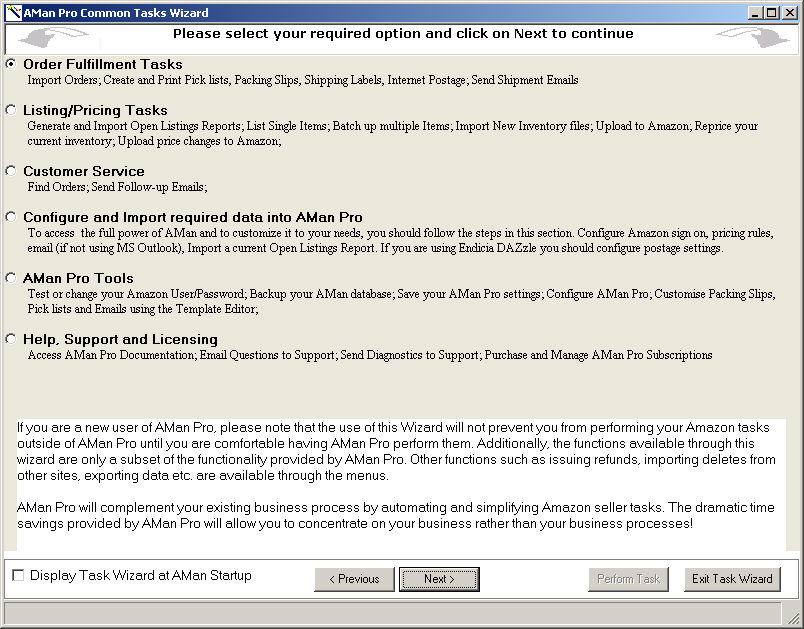Select the AMan Pro Tools radio button
This screenshot has width=804, height=629.
(x=11, y=278)
